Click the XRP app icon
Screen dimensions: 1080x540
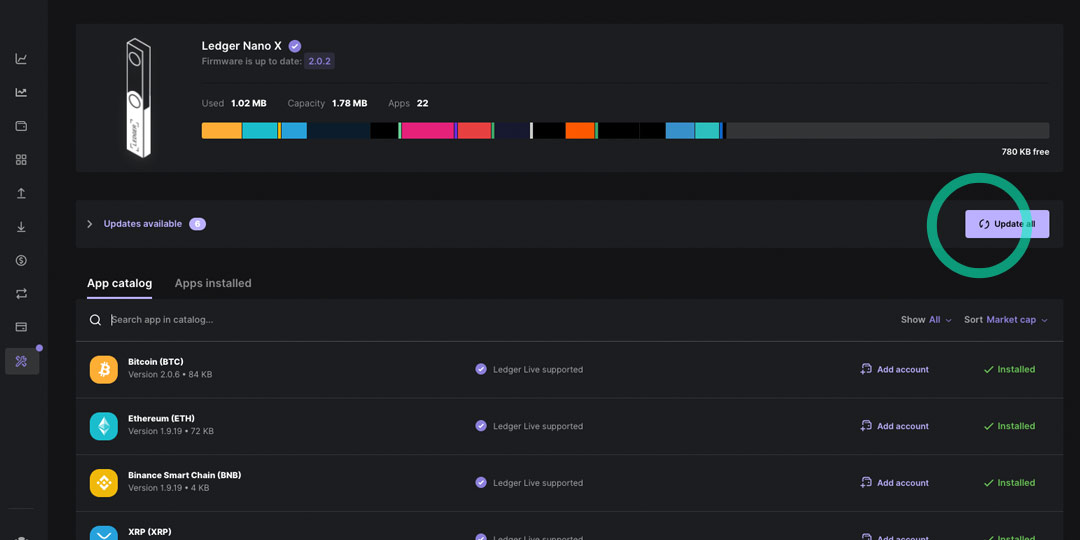(x=104, y=533)
